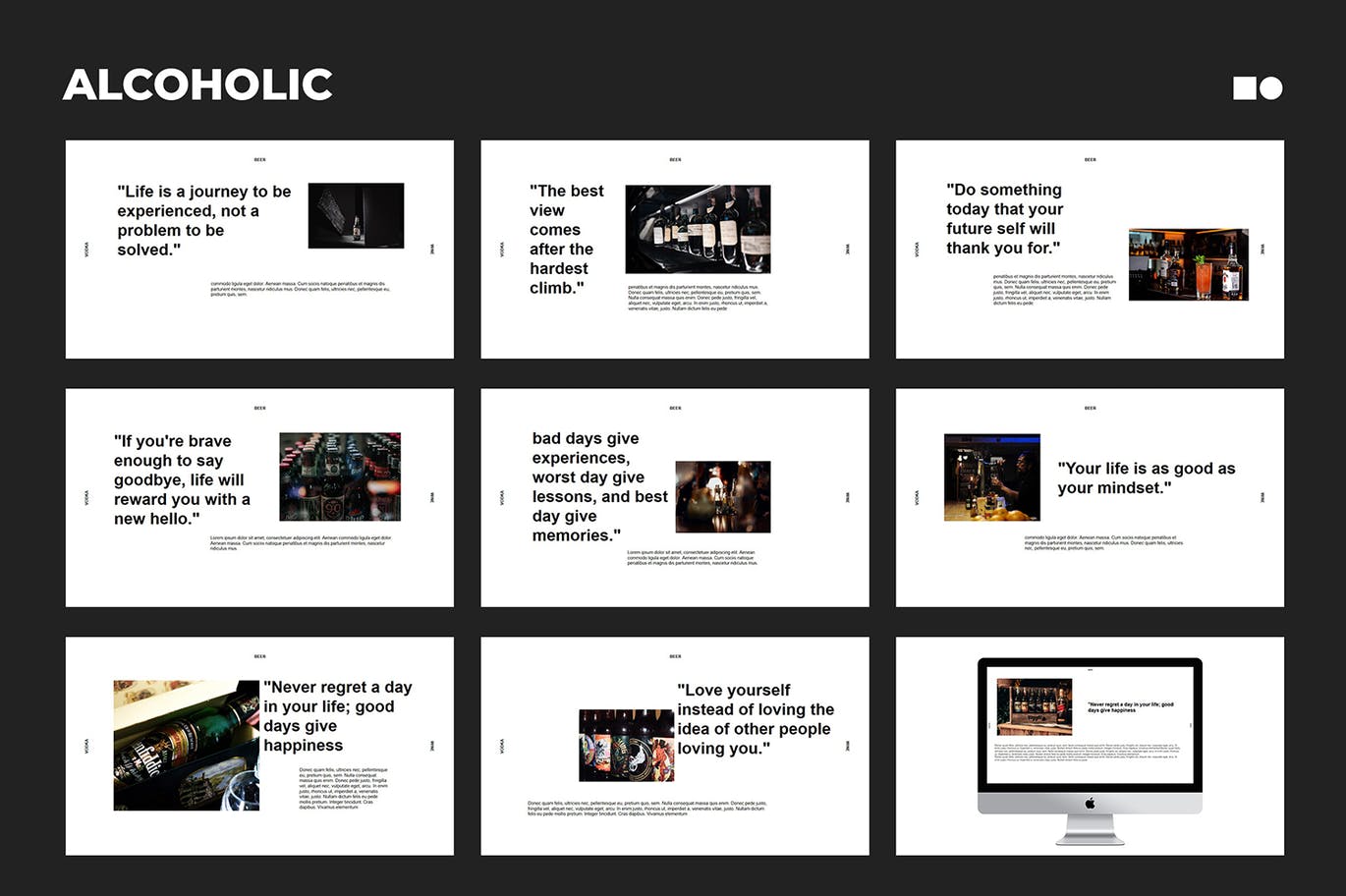Viewport: 1346px width, 896px height.
Task: Click the single dark bottle photo
Action: click(356, 215)
